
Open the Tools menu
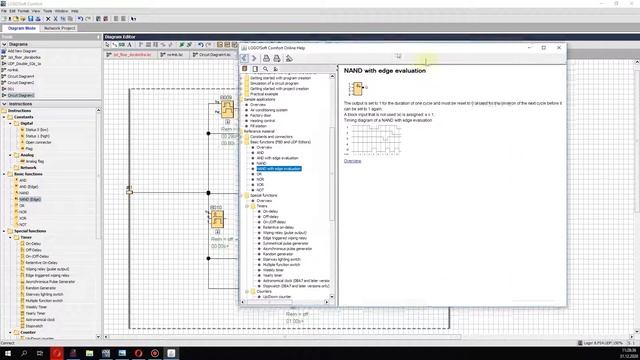pyautogui.click(x=48, y=11)
